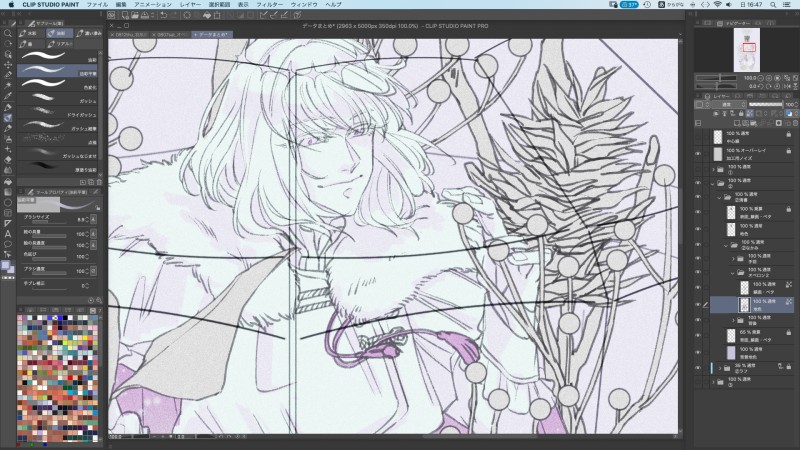Collapse the ② layer folder
Screen dimensions: 800x450
(713, 183)
